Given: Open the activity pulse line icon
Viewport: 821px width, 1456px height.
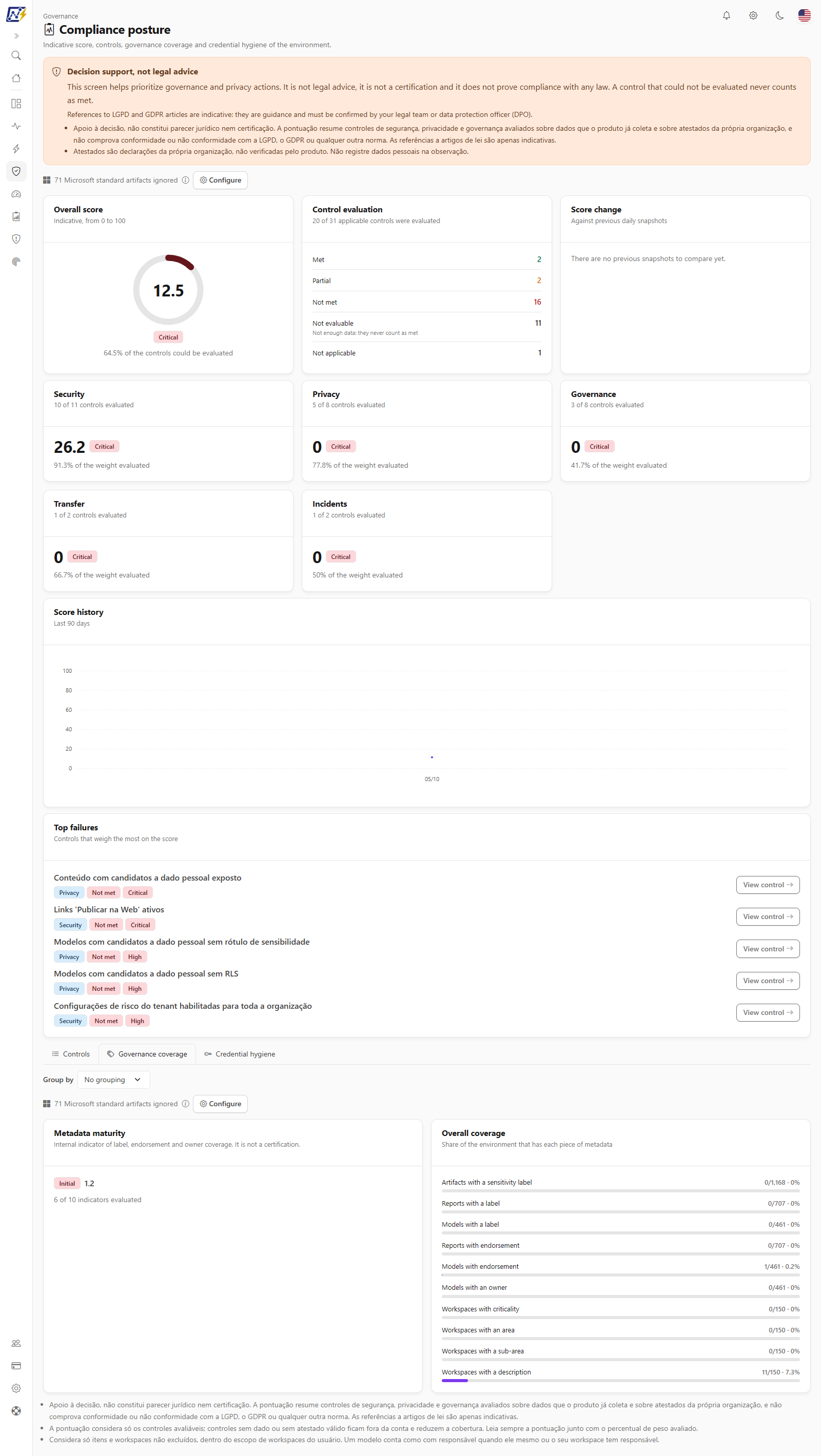Looking at the screenshot, I should click(16, 126).
